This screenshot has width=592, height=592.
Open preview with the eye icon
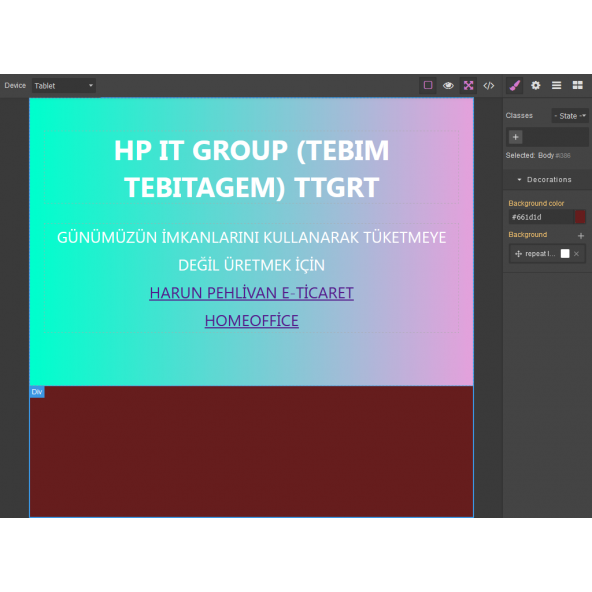point(448,85)
